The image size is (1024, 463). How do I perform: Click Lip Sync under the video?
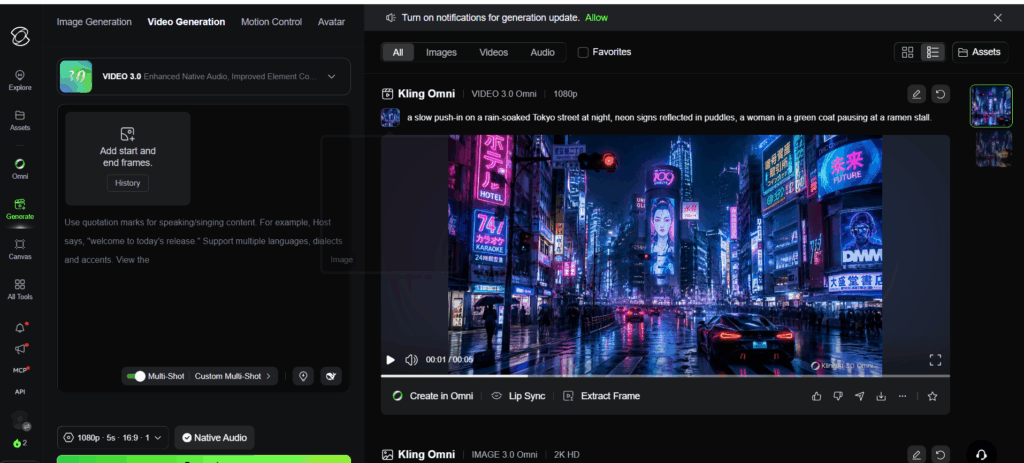point(519,396)
